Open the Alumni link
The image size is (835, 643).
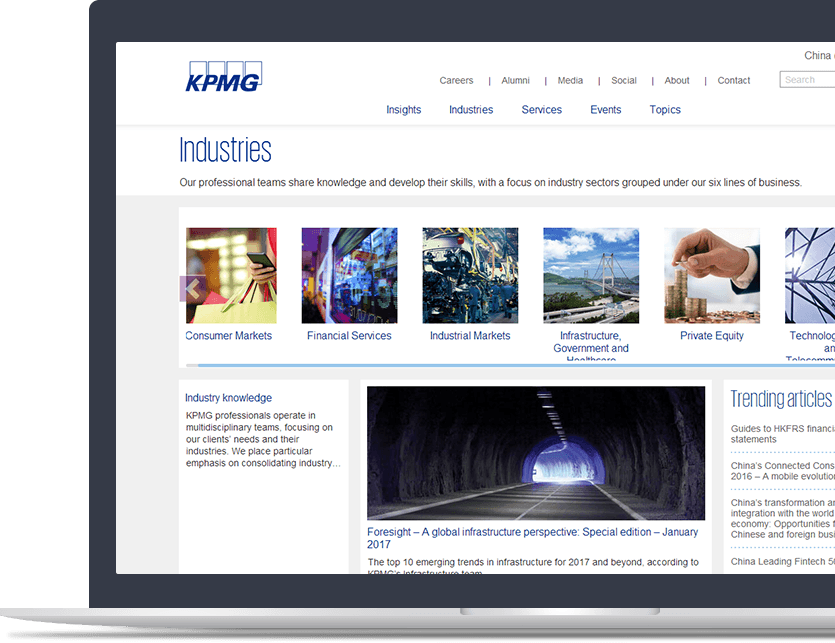[515, 81]
